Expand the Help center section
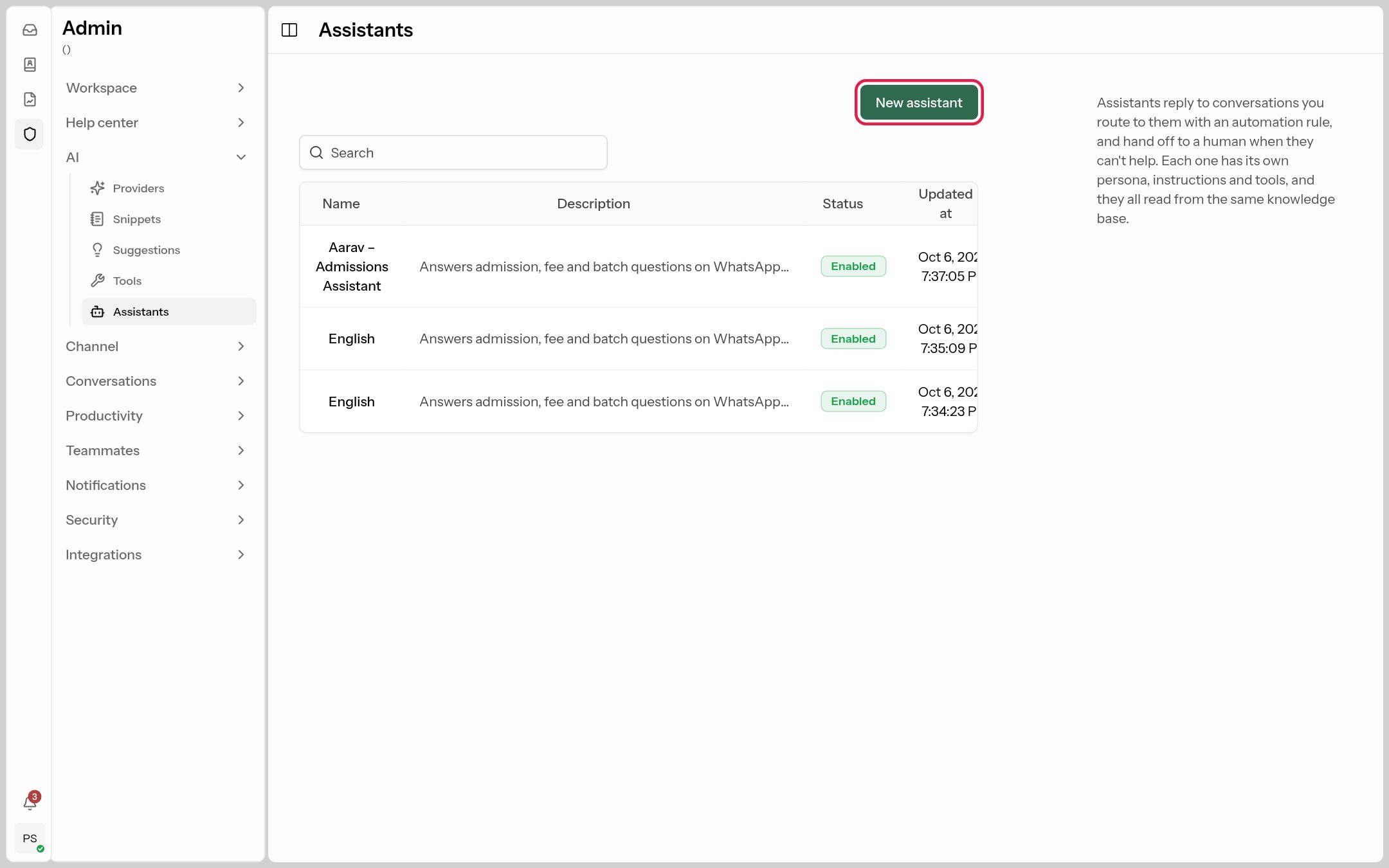 coord(156,122)
